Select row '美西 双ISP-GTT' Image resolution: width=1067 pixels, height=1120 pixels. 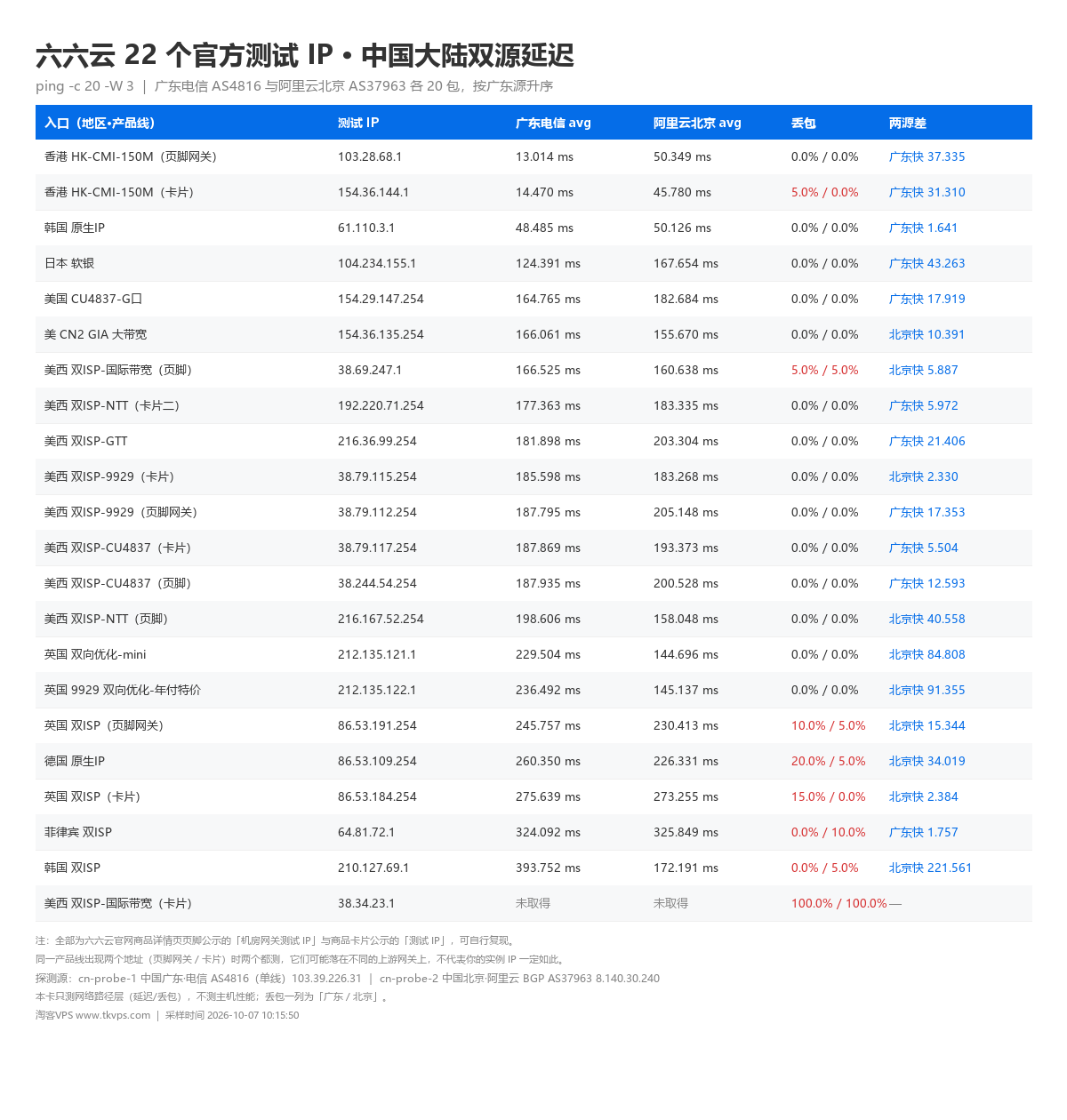[533, 441]
